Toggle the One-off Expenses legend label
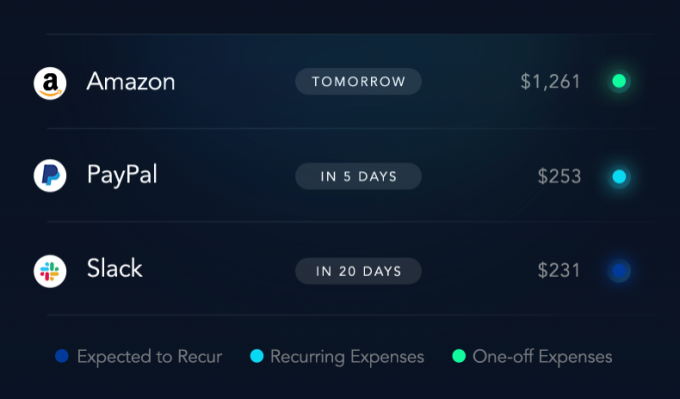This screenshot has height=399, width=680. [x=542, y=357]
